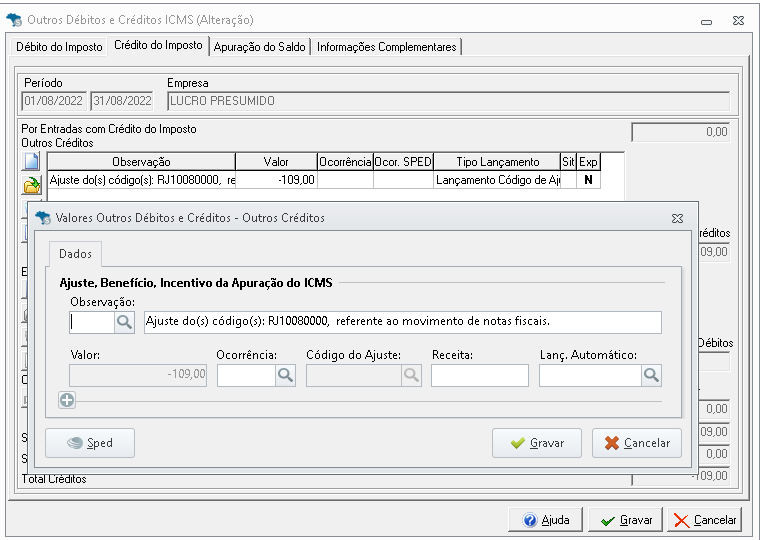Click the Lanç. Automático input field
The image size is (765, 540).
[590, 375]
